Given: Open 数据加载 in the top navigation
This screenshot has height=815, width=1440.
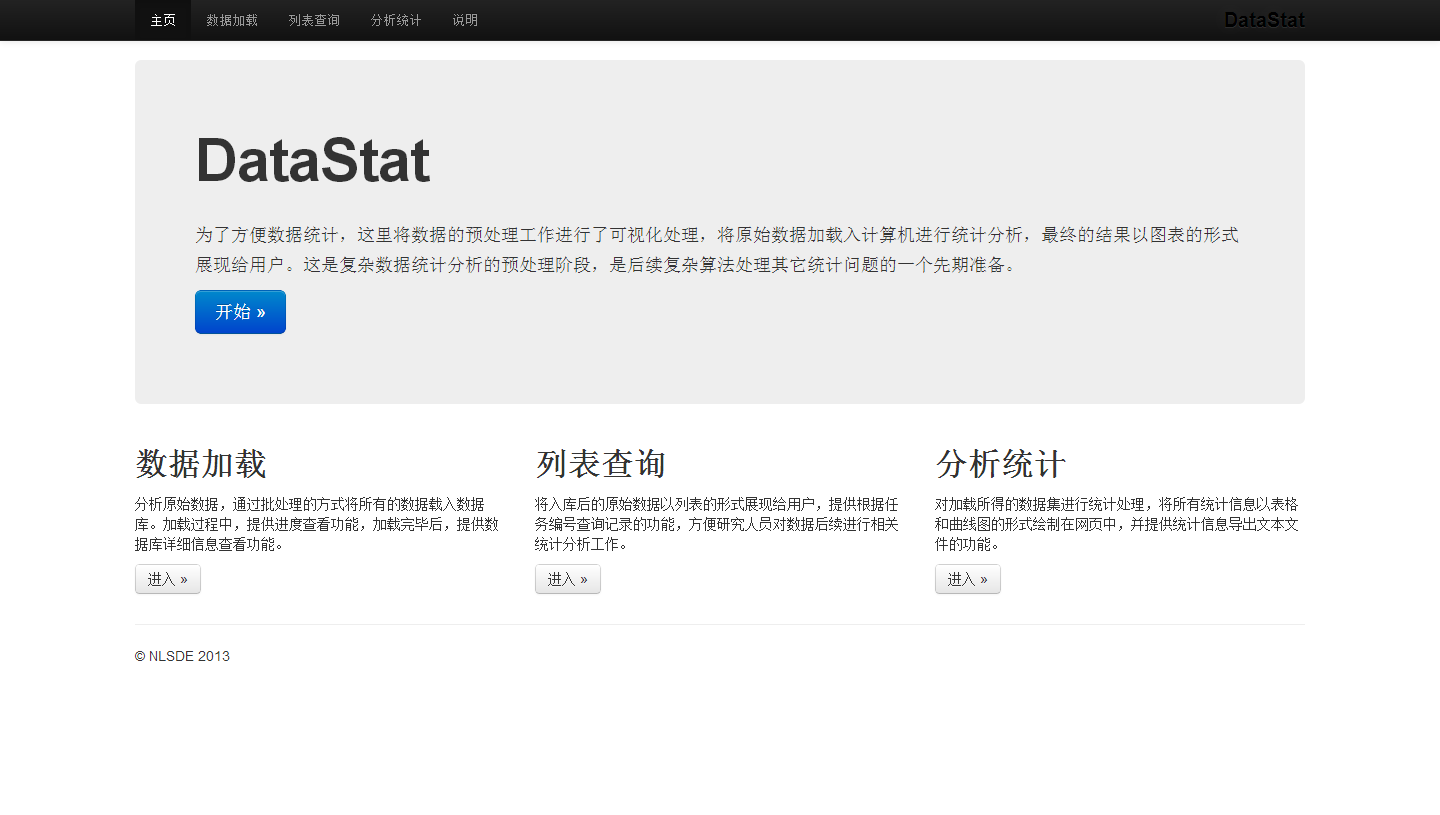Looking at the screenshot, I should point(232,20).
